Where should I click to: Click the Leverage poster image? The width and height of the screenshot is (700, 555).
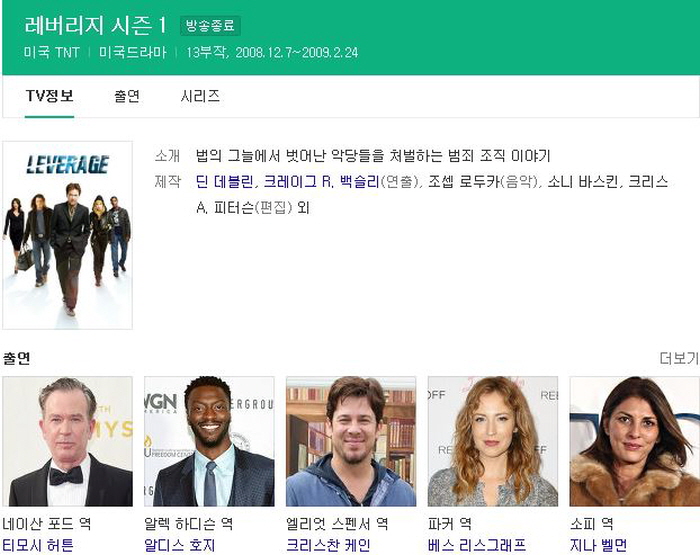click(x=67, y=235)
